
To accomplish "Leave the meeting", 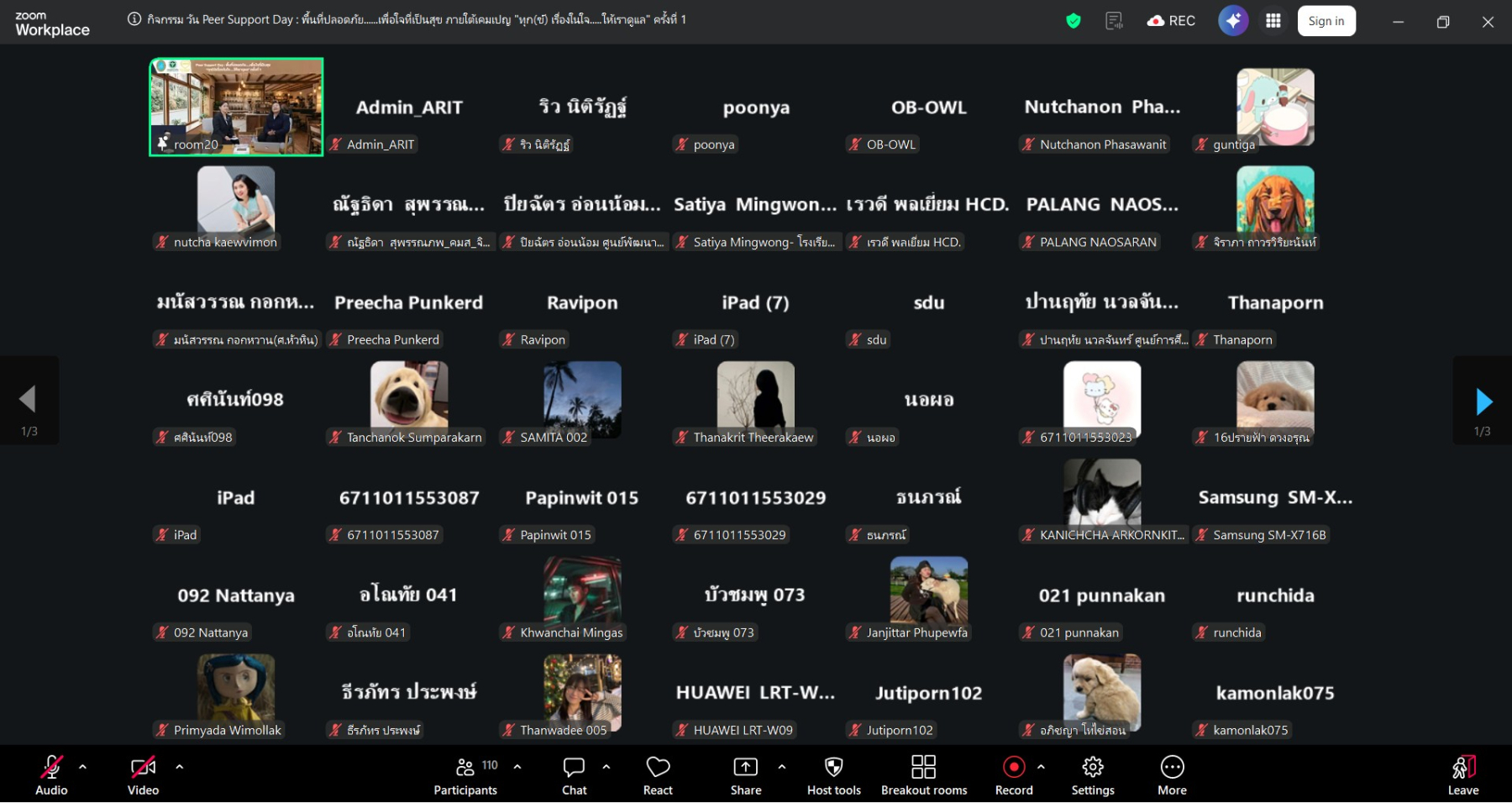I will [x=1463, y=775].
